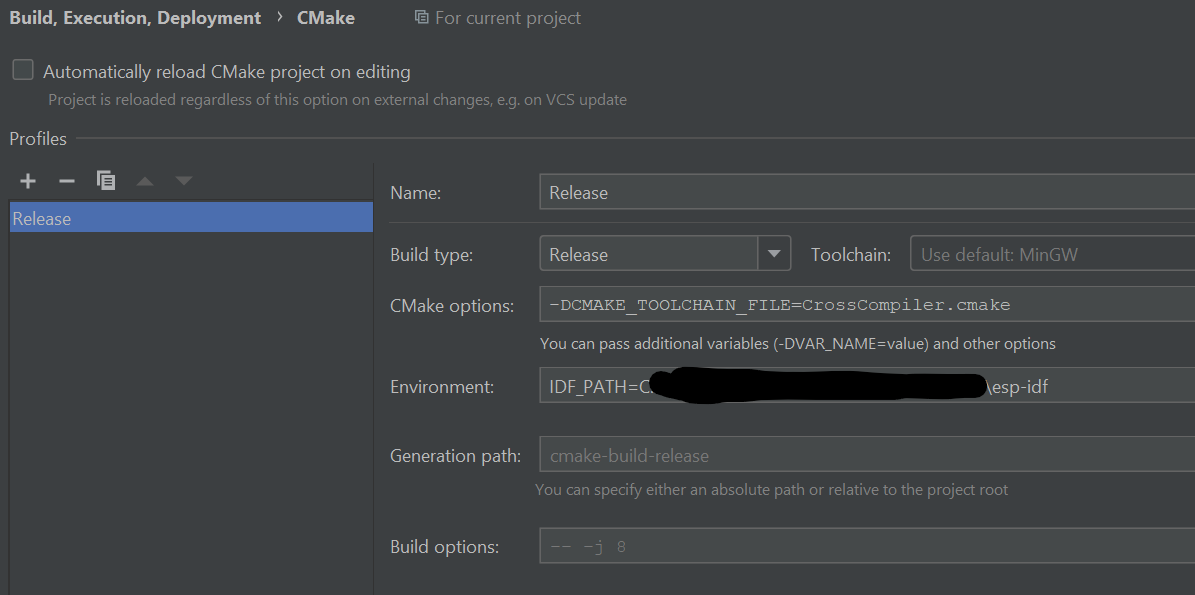Viewport: 1195px width, 595px height.
Task: Open the Build, Execution, Deployment breadcrumb
Action: pos(135,17)
